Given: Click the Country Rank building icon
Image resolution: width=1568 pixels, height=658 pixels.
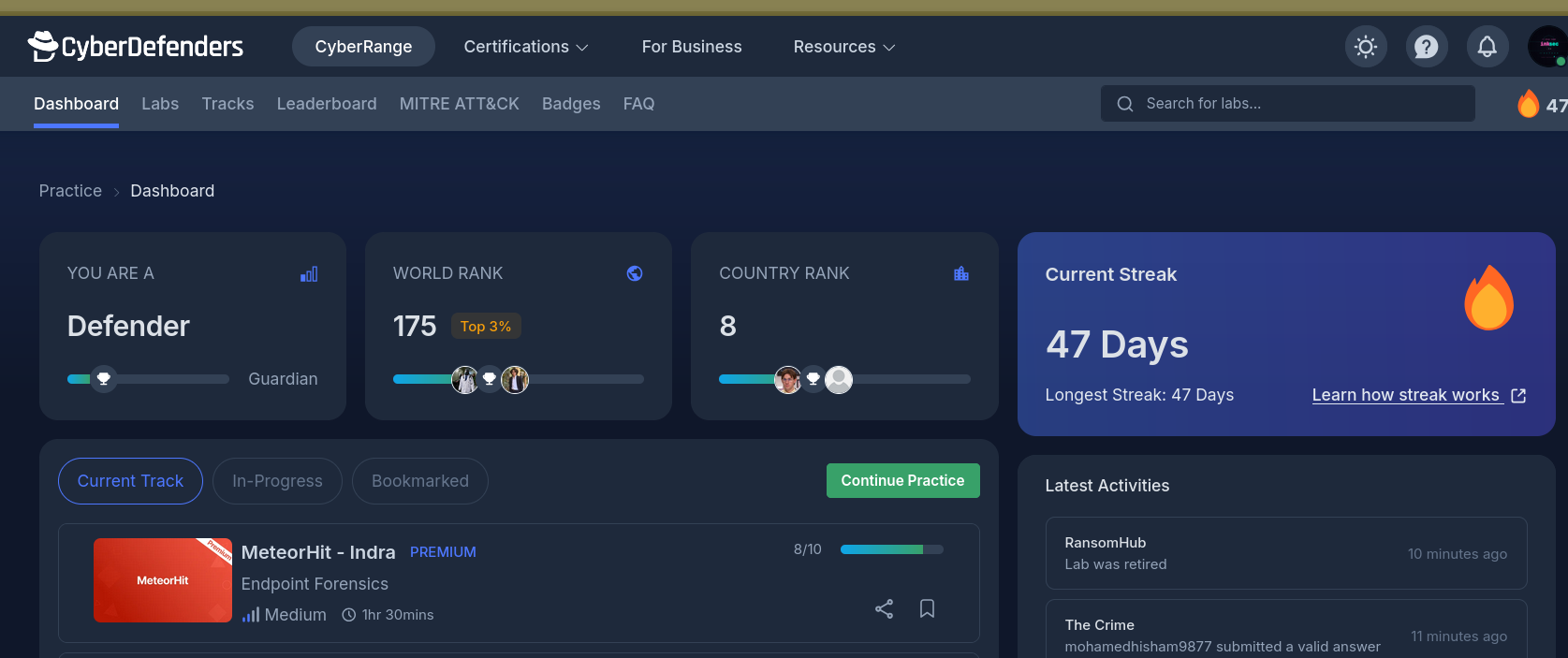Looking at the screenshot, I should click(960, 273).
